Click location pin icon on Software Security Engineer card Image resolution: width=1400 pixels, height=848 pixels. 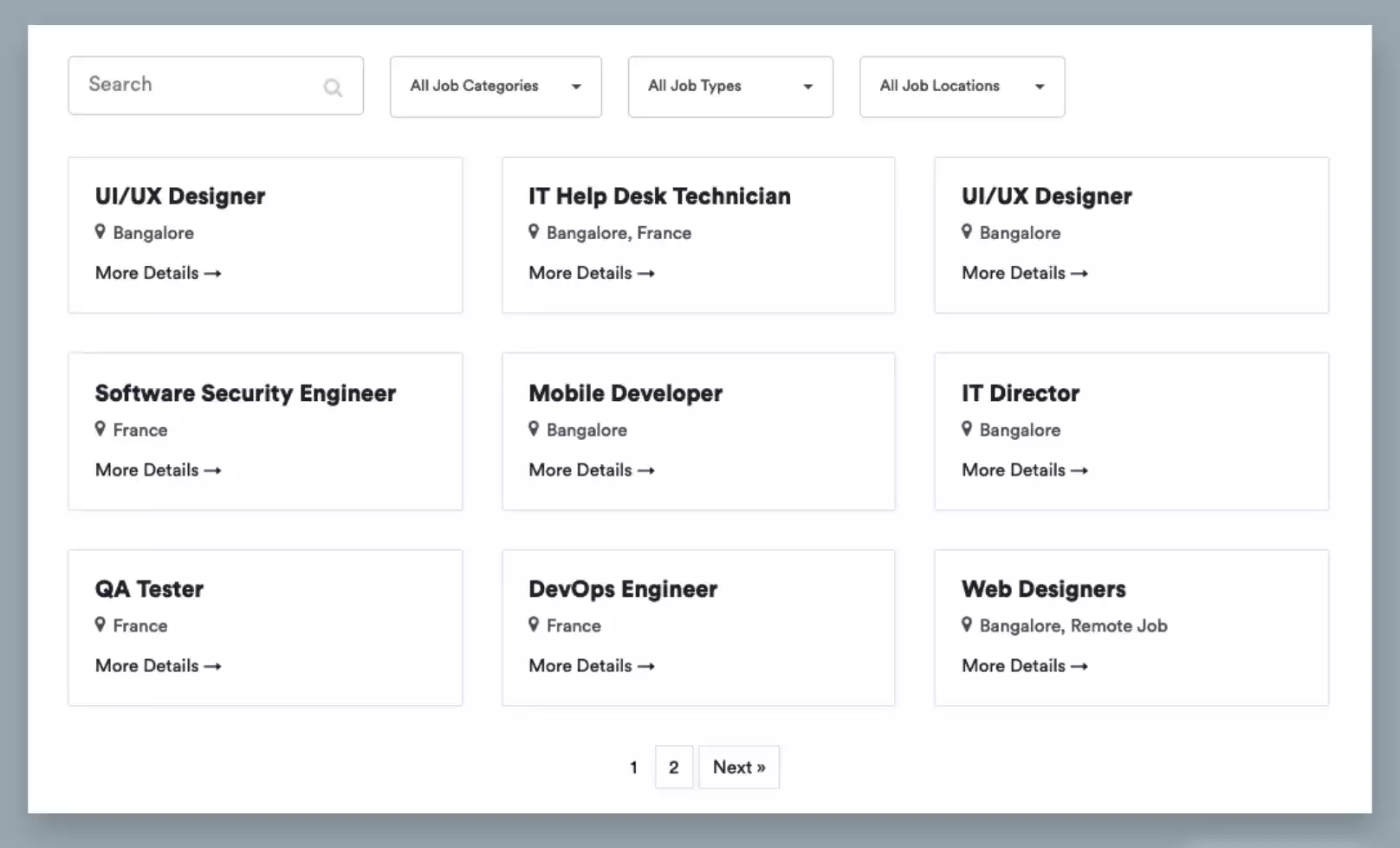pyautogui.click(x=100, y=428)
